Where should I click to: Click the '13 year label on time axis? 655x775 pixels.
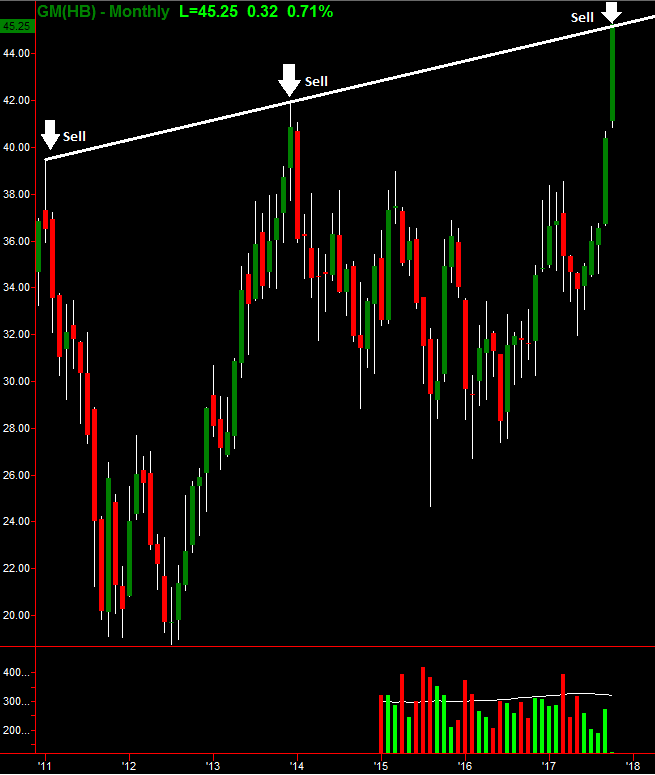point(213,766)
